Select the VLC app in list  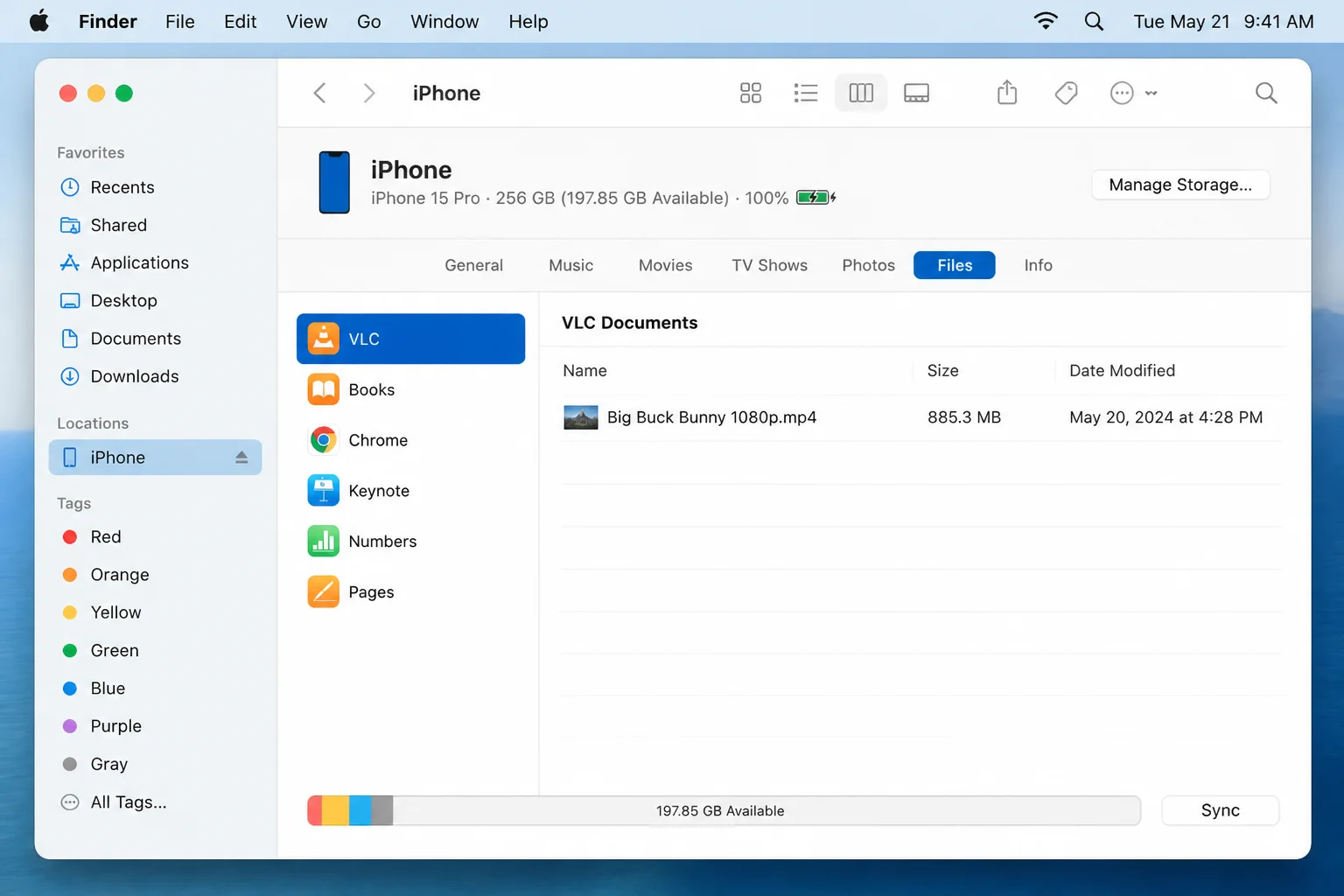click(410, 339)
